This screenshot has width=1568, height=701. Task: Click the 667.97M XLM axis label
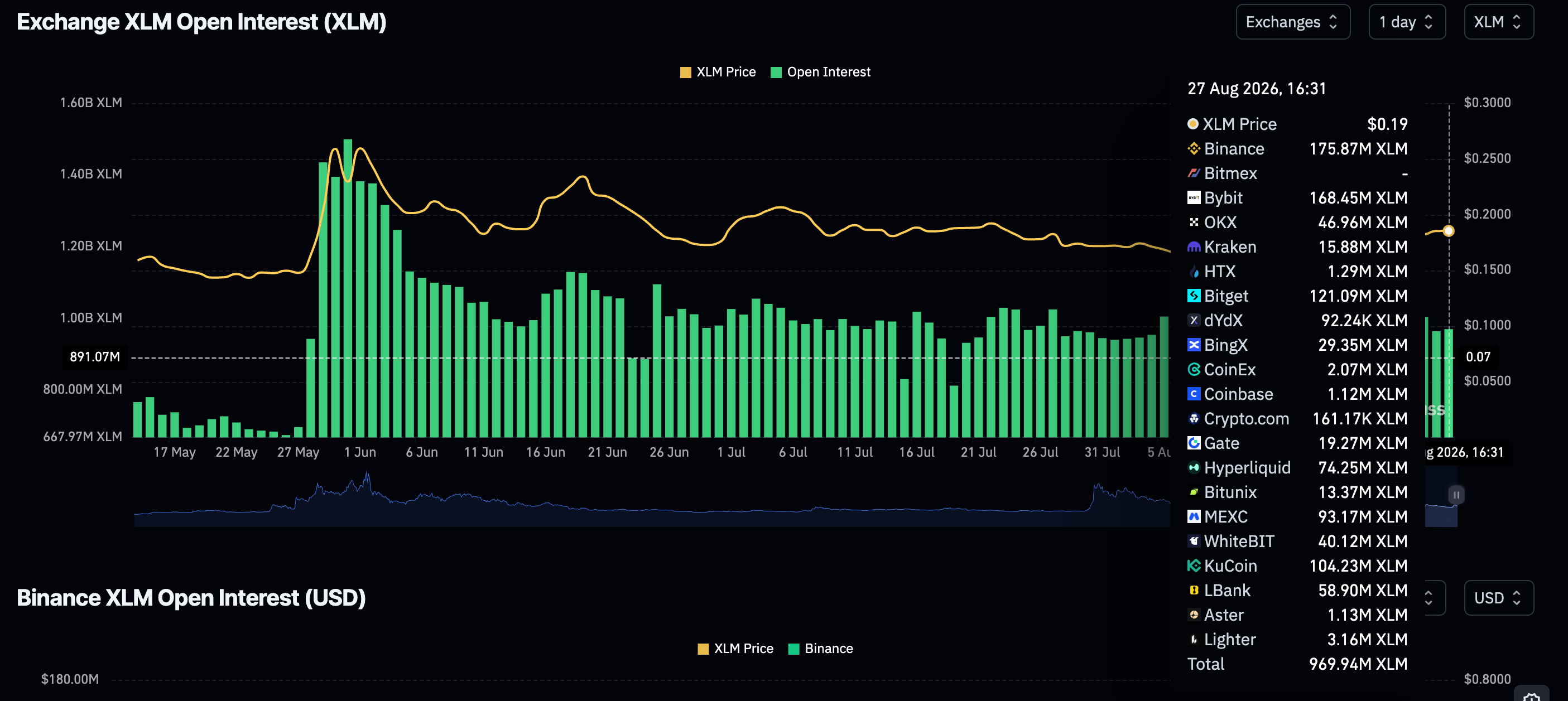[82, 436]
